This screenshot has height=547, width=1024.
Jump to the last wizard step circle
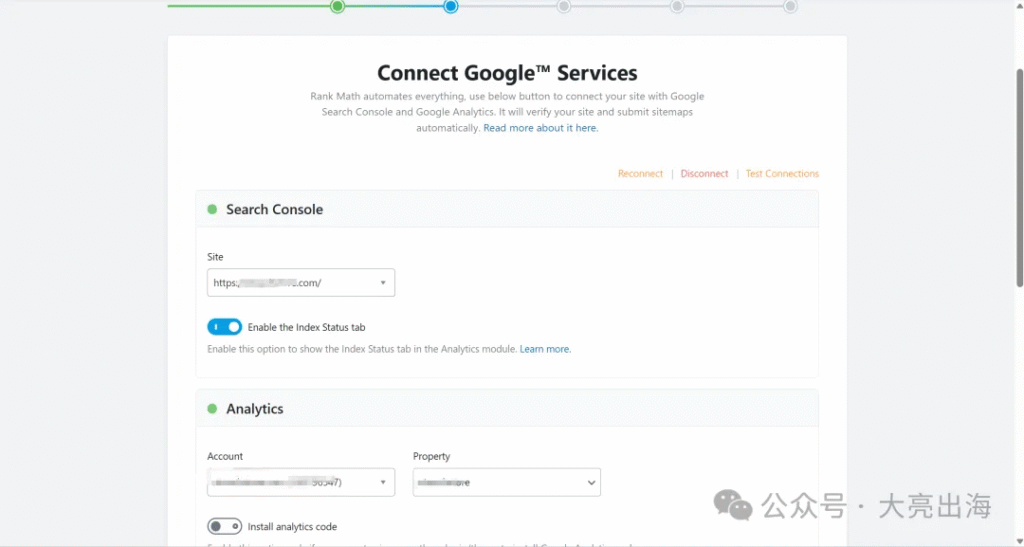(790, 7)
